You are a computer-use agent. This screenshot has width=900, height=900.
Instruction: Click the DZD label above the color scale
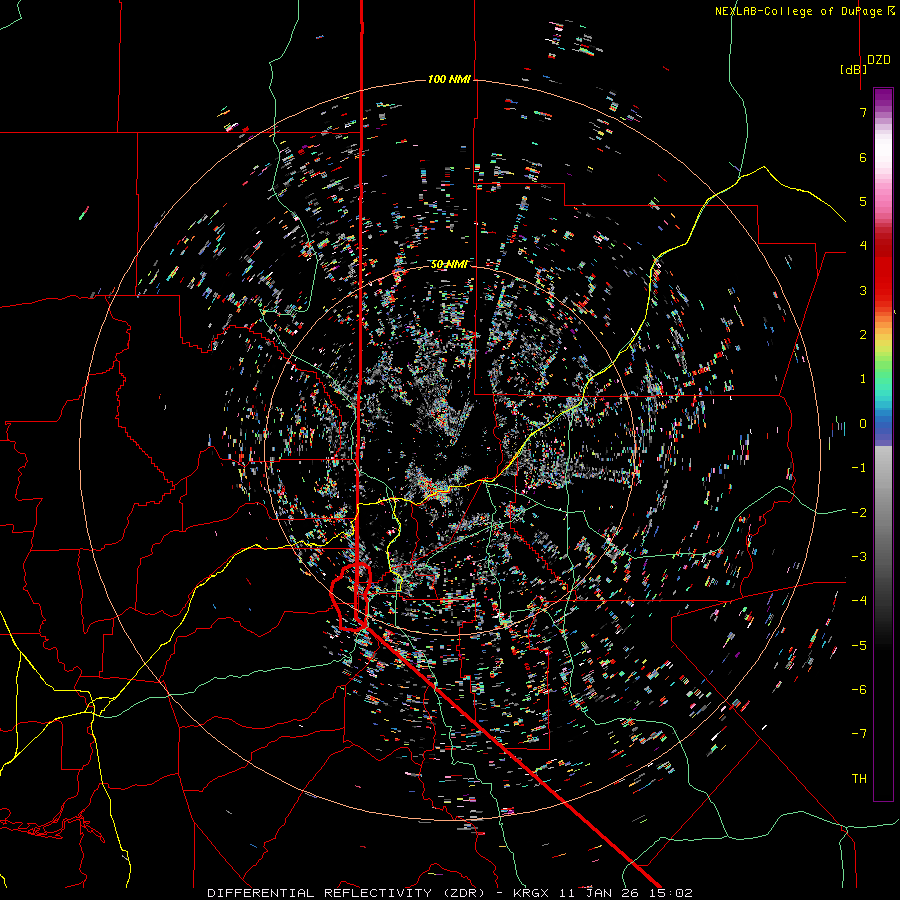click(879, 60)
